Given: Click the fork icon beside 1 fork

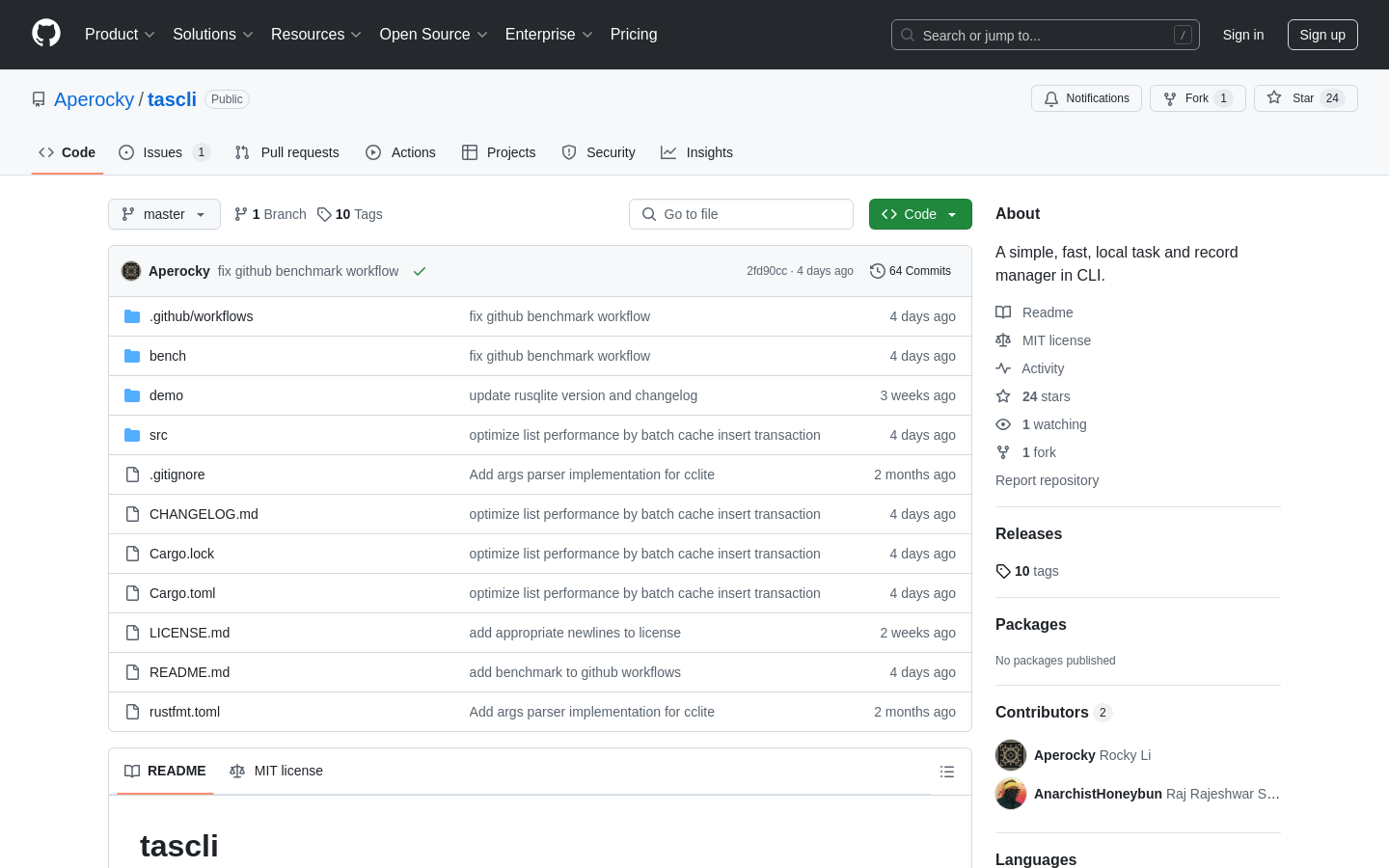Looking at the screenshot, I should (x=1003, y=452).
